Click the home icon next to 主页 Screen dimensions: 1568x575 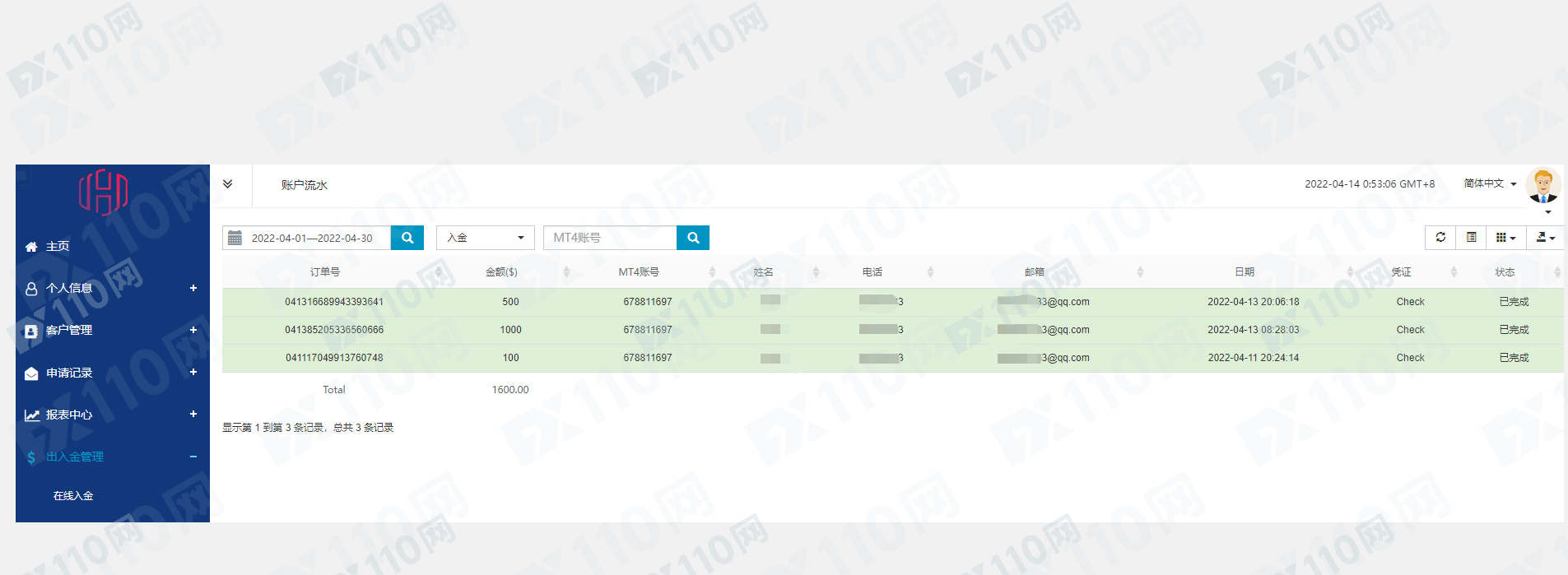coord(31,247)
